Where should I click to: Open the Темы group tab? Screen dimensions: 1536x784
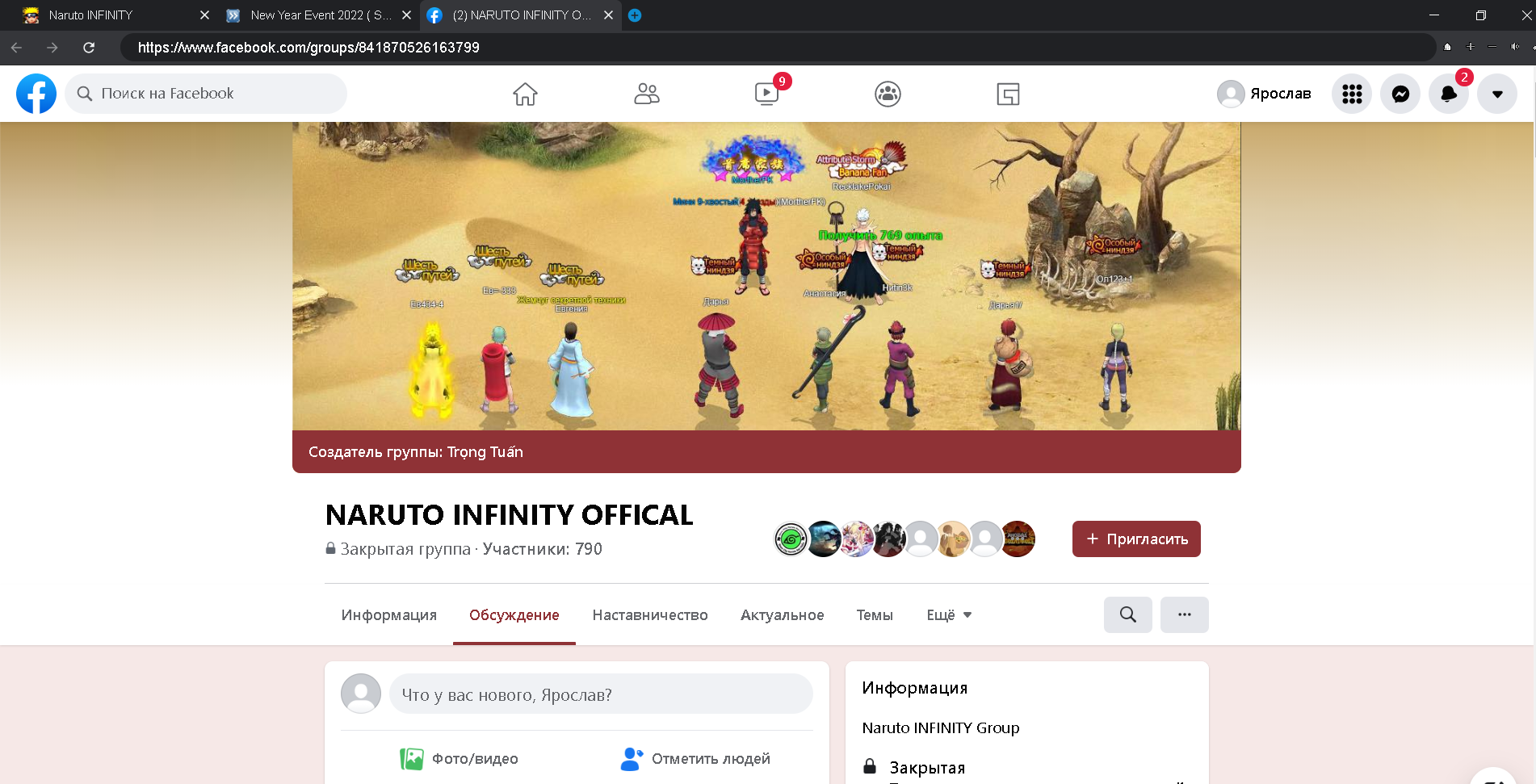click(875, 615)
